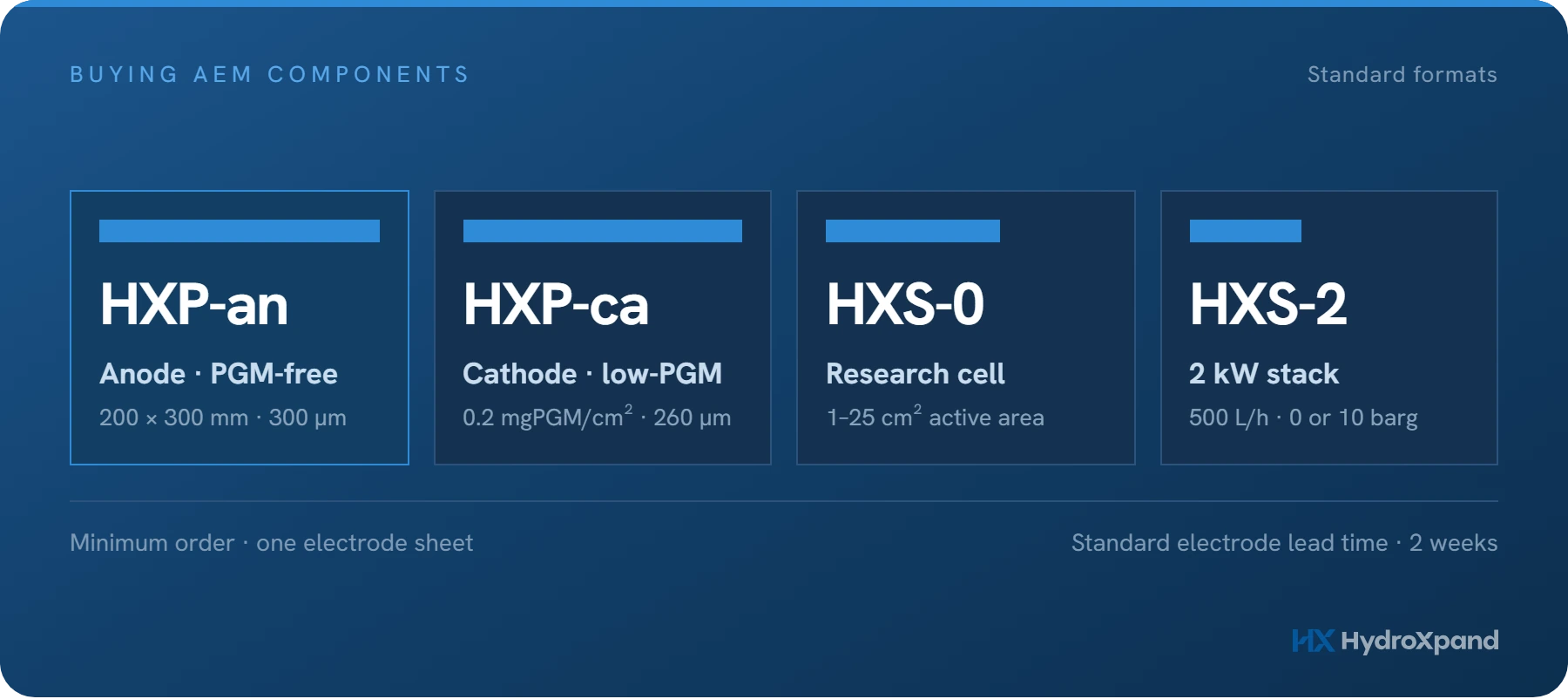Screen dimensions: 1568x699
Task: Click the "Anode · PGM-free" subtitle
Action: pyautogui.click(x=219, y=374)
